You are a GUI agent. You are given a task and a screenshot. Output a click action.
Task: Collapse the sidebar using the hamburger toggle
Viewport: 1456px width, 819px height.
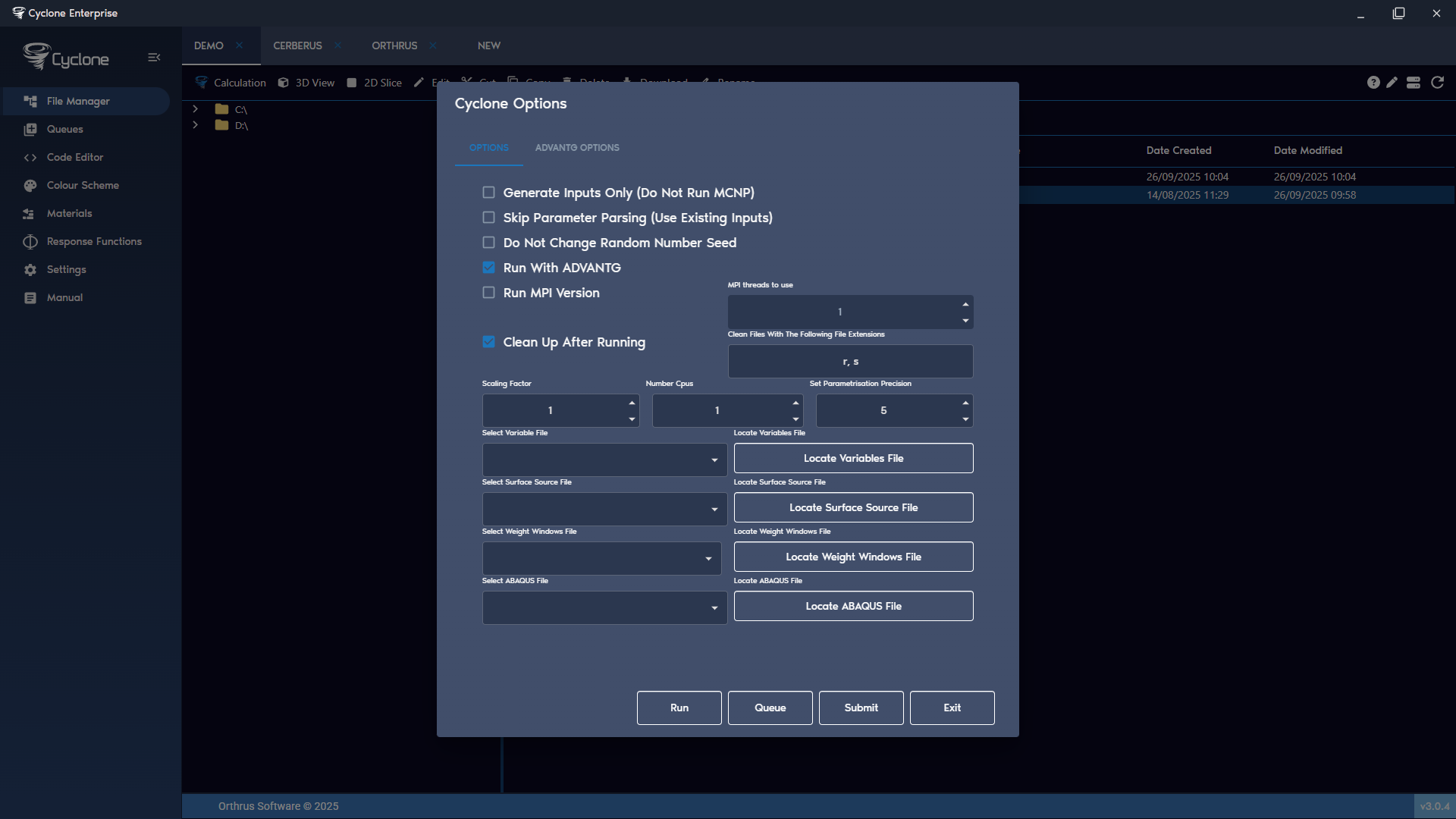tap(155, 57)
